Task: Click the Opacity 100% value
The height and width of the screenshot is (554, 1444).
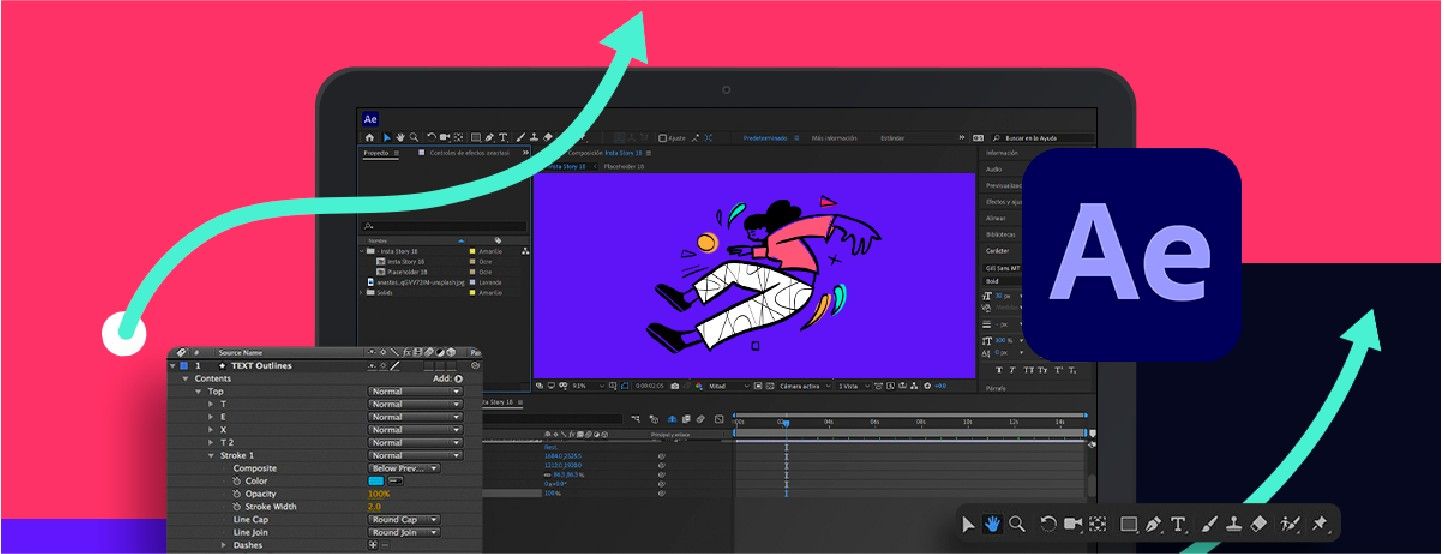Action: pyautogui.click(x=379, y=494)
